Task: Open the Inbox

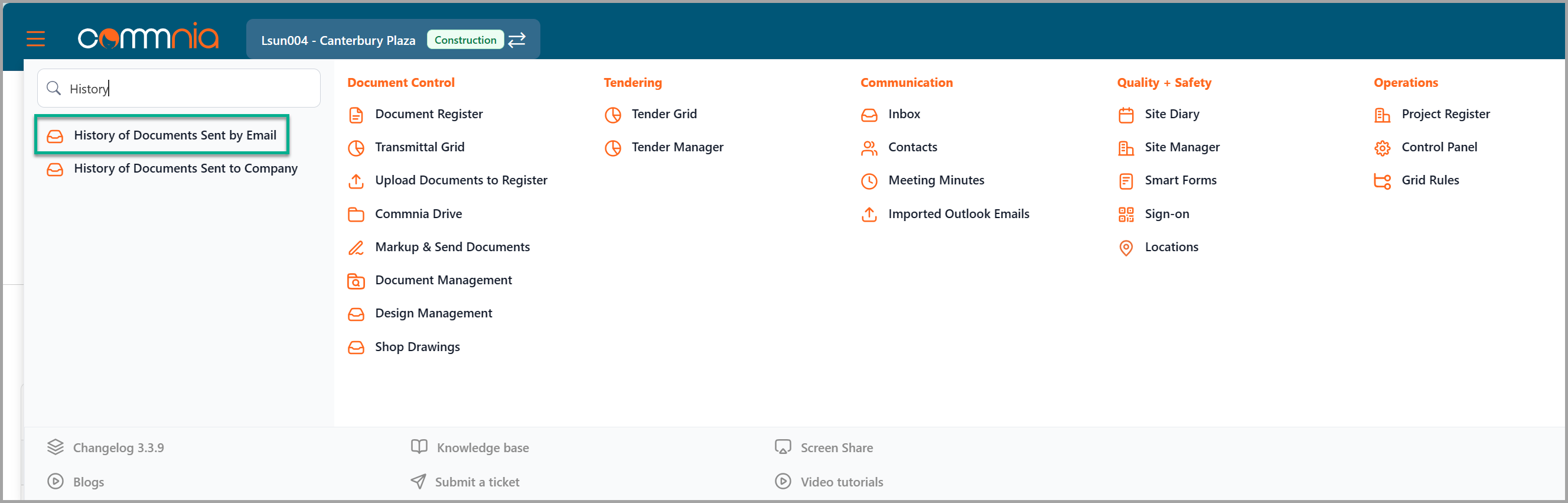Action: coord(904,114)
